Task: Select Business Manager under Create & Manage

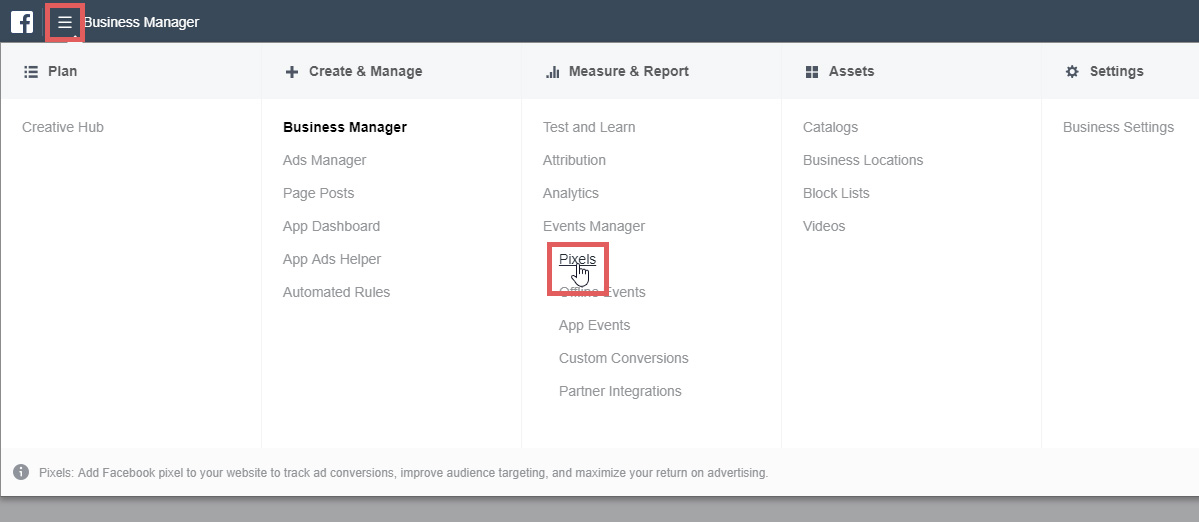Action: point(345,127)
